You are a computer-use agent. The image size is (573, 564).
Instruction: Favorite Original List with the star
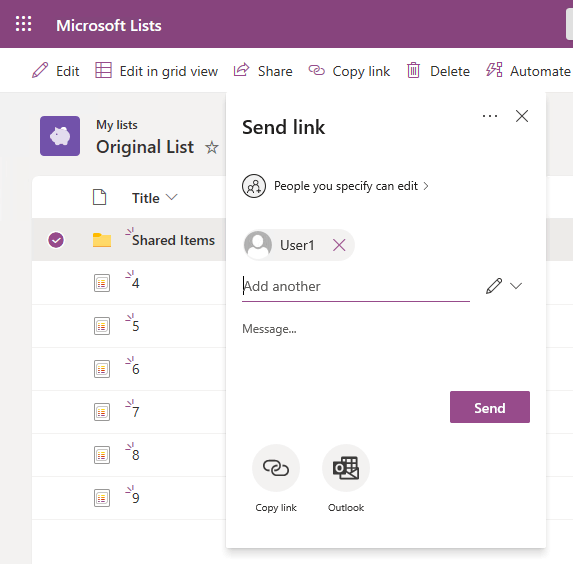212,147
